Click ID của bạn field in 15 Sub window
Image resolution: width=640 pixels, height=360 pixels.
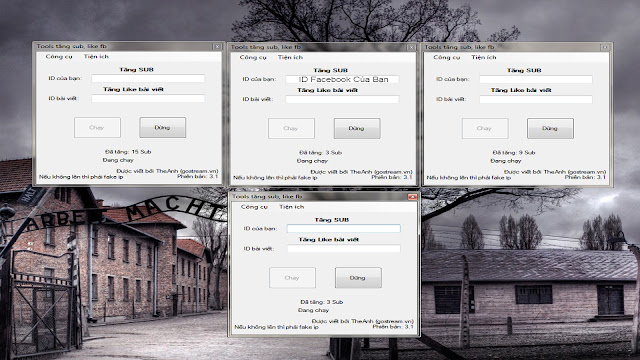[x=148, y=78]
